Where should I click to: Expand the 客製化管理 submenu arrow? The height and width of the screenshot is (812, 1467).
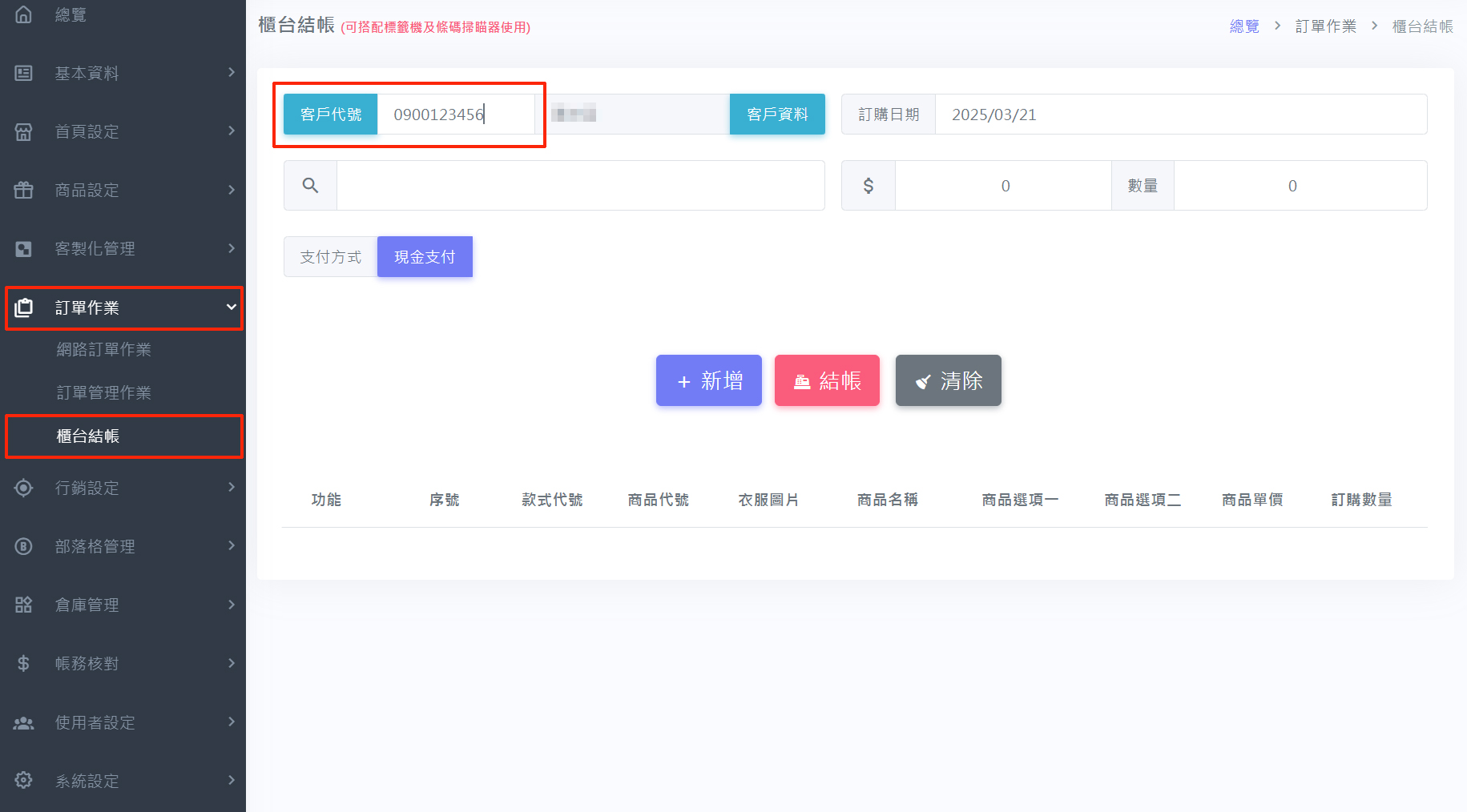tap(231, 248)
